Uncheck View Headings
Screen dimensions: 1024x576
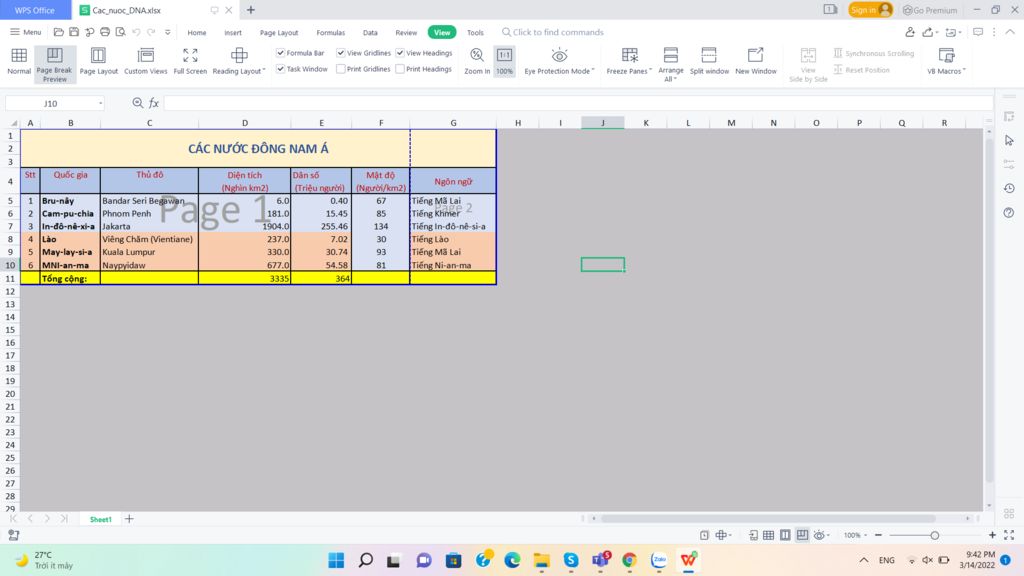click(x=400, y=53)
